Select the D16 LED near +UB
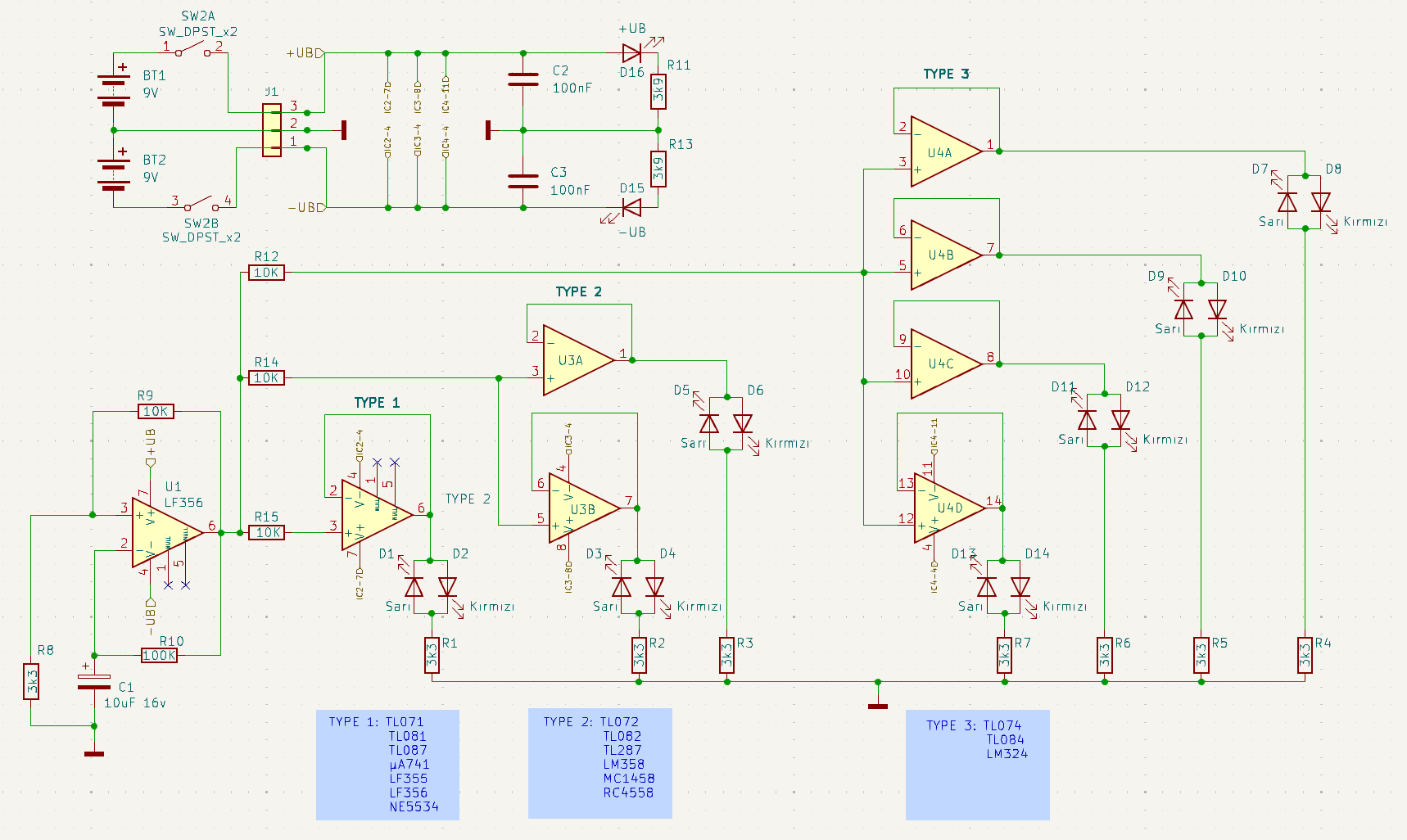This screenshot has height=840, width=1407. 631,53
